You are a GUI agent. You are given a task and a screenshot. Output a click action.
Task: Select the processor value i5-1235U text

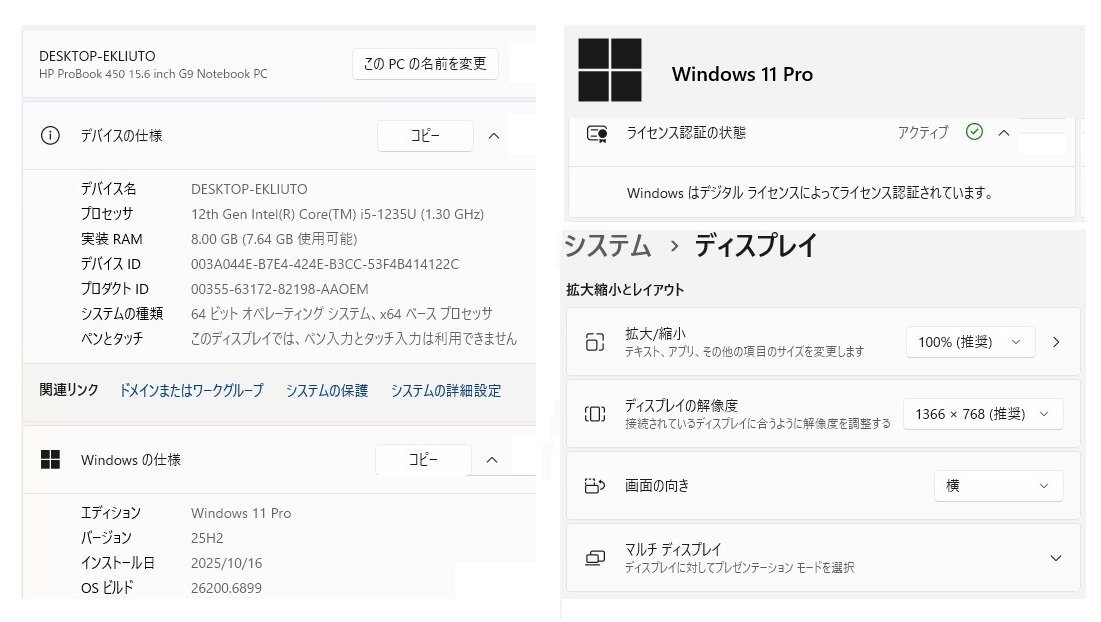click(x=337, y=214)
